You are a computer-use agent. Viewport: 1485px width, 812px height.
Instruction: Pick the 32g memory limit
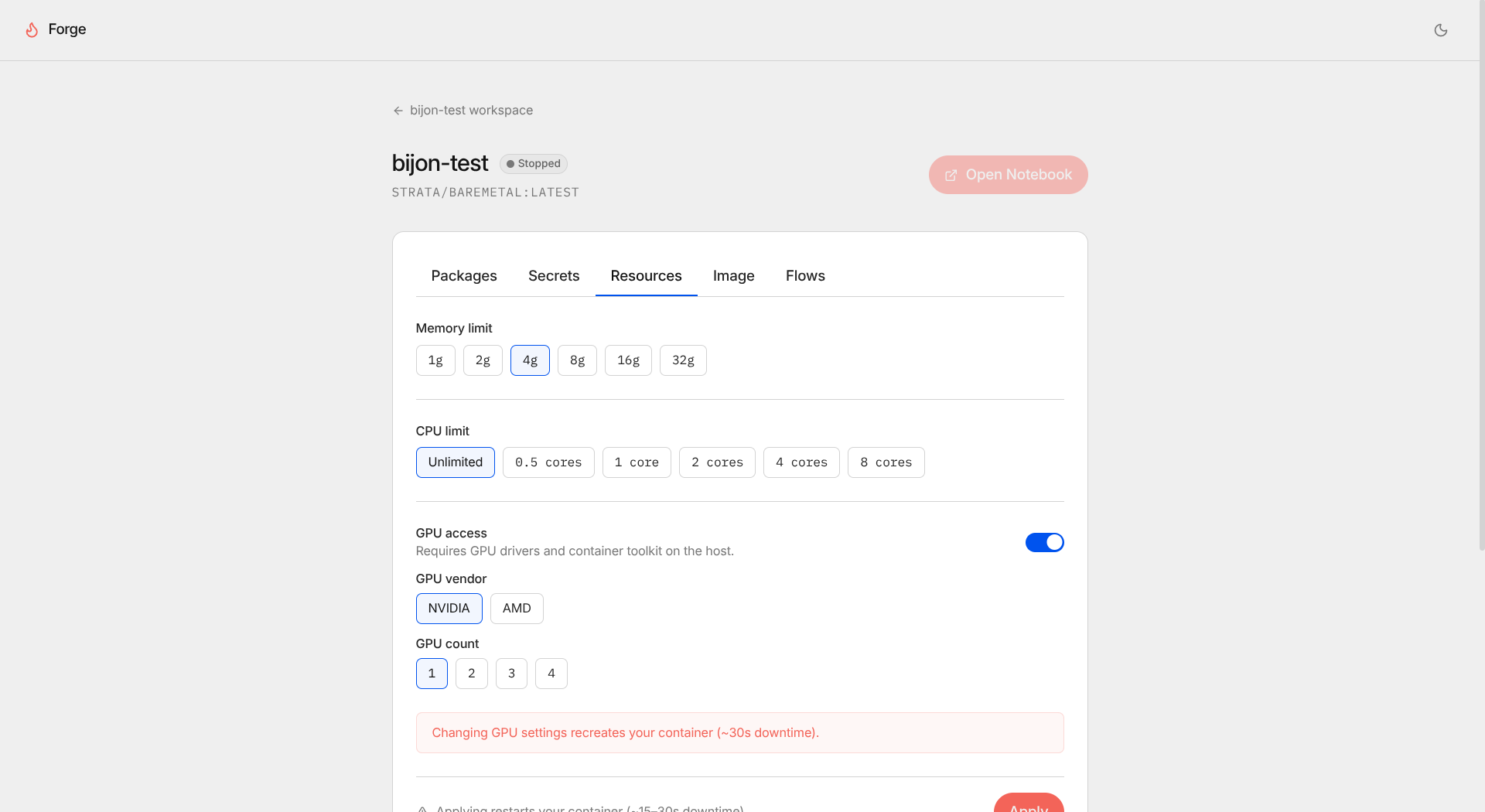click(683, 360)
